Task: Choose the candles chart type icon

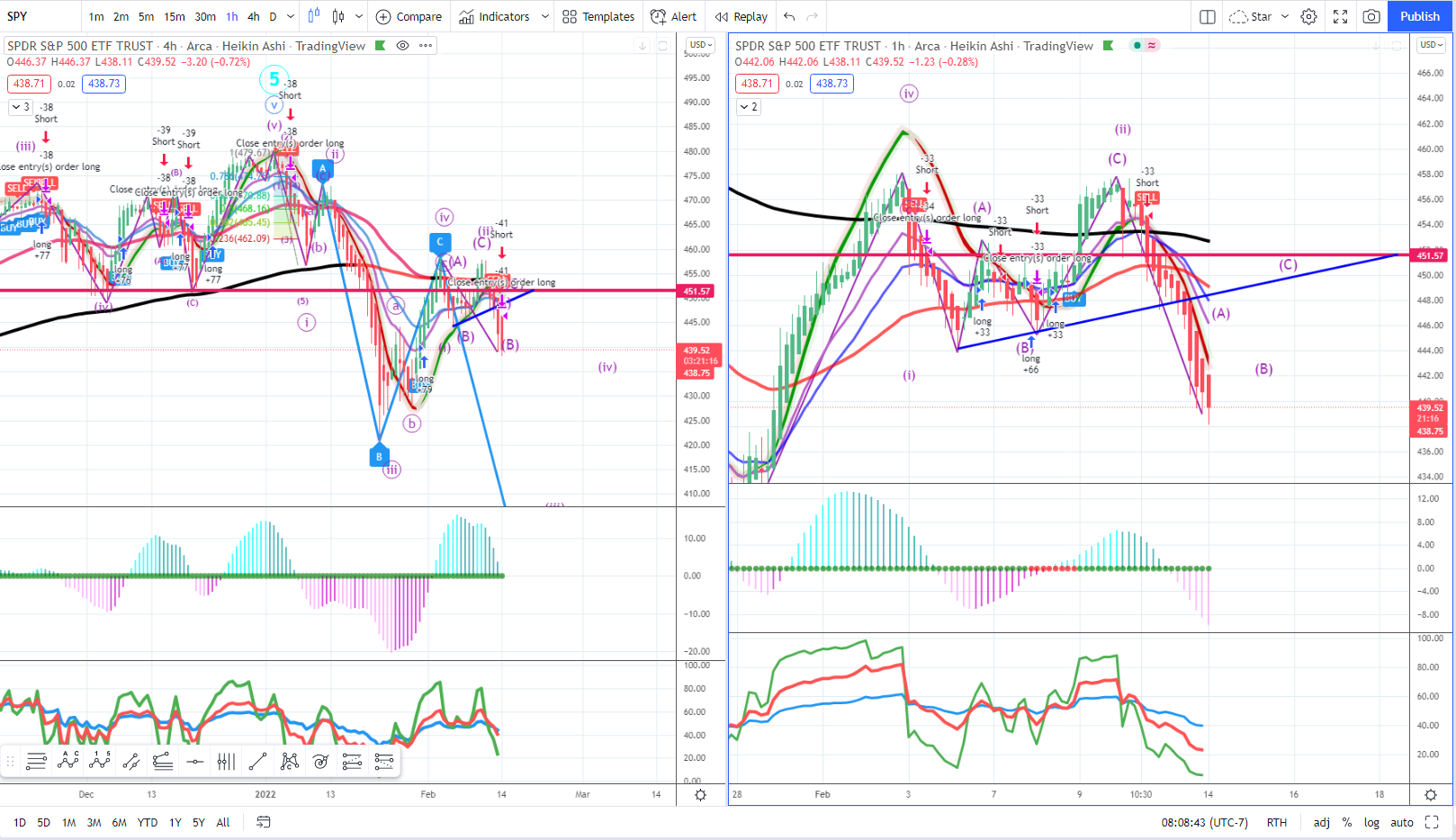Action: pyautogui.click(x=338, y=16)
